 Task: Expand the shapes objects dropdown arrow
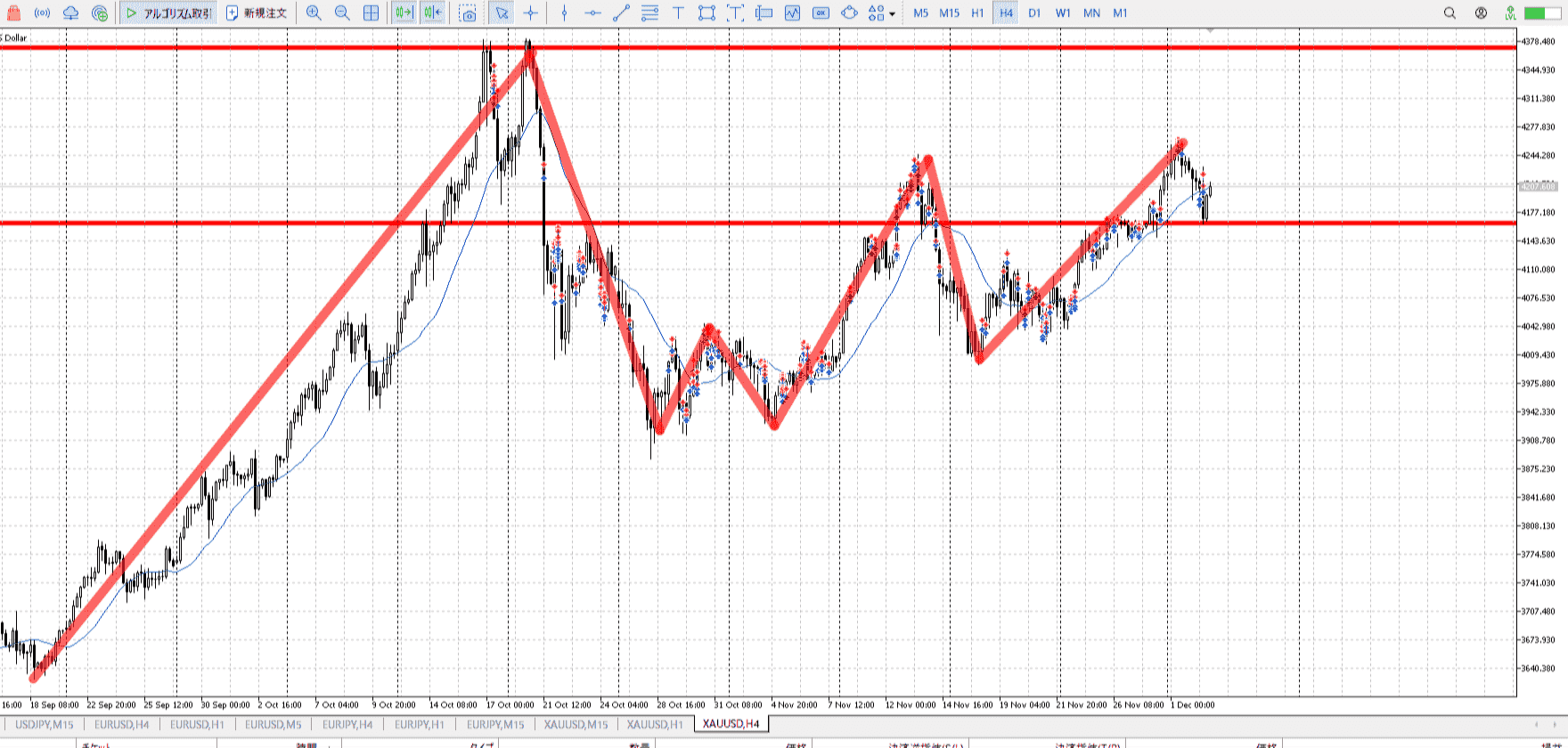pos(892,14)
